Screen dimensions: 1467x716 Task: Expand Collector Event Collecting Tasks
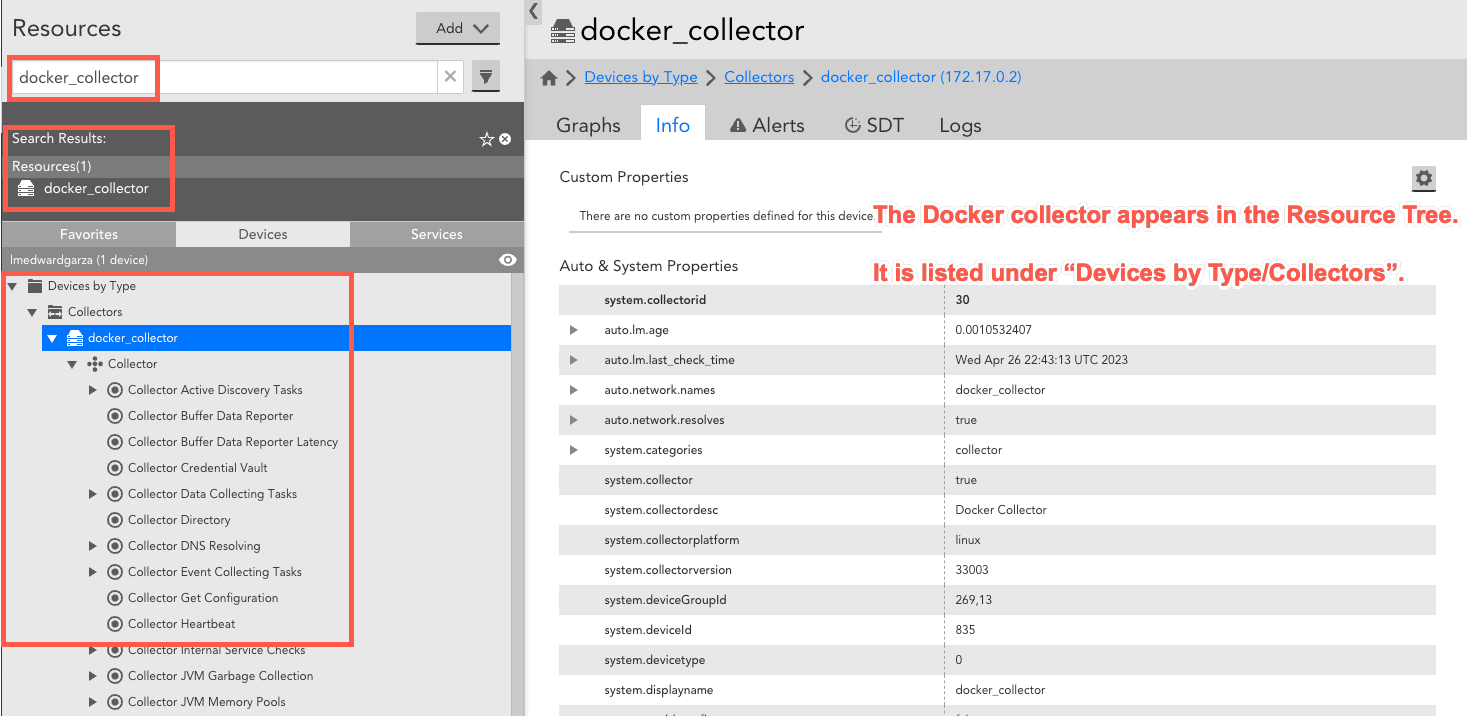pos(93,572)
